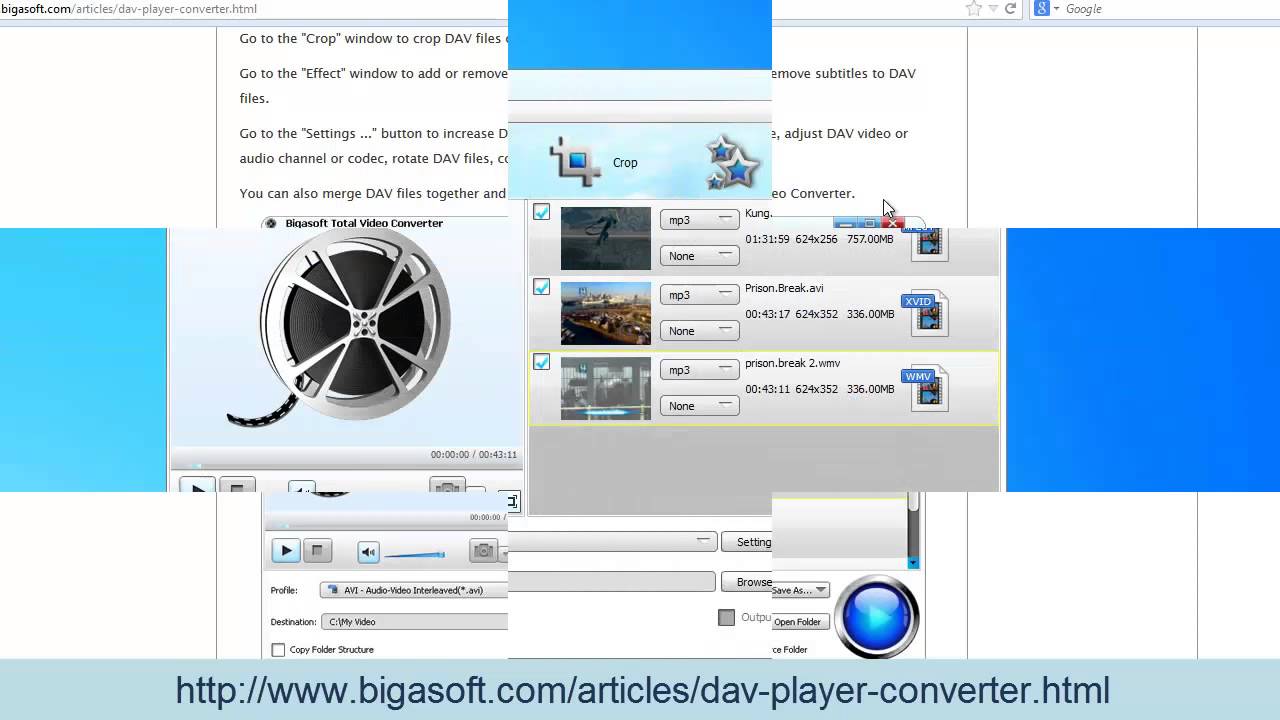
Task: Click the stop button in the preview panel
Action: click(x=317, y=550)
